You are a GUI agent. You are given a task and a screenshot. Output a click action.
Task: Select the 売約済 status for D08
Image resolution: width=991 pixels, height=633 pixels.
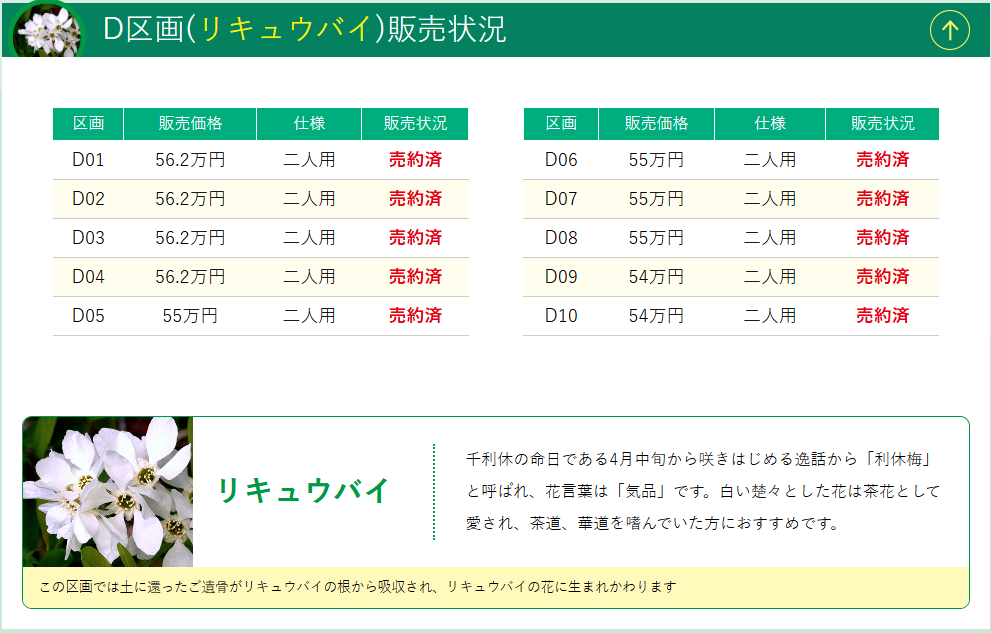(882, 238)
